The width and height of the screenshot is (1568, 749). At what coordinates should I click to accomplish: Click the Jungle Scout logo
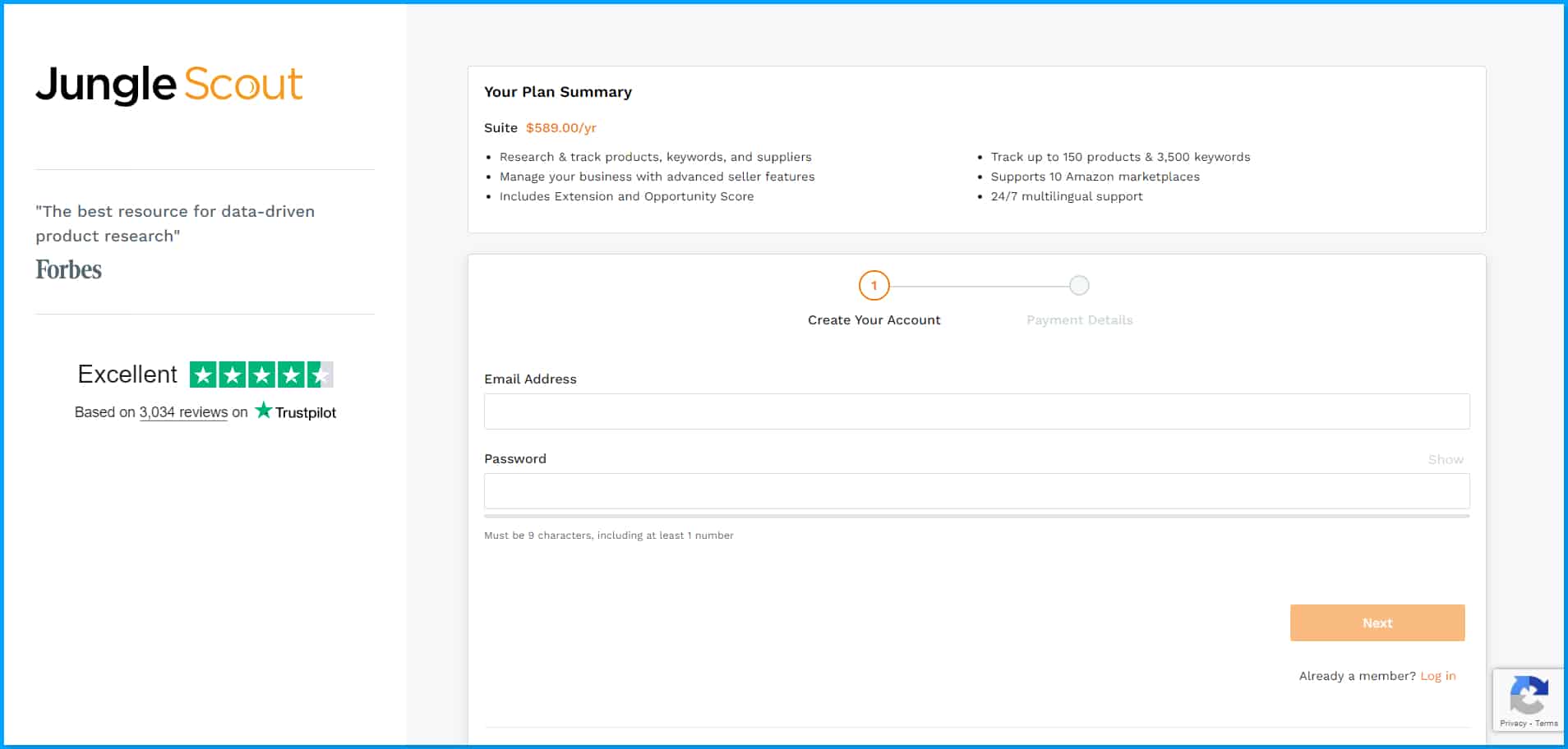169,85
